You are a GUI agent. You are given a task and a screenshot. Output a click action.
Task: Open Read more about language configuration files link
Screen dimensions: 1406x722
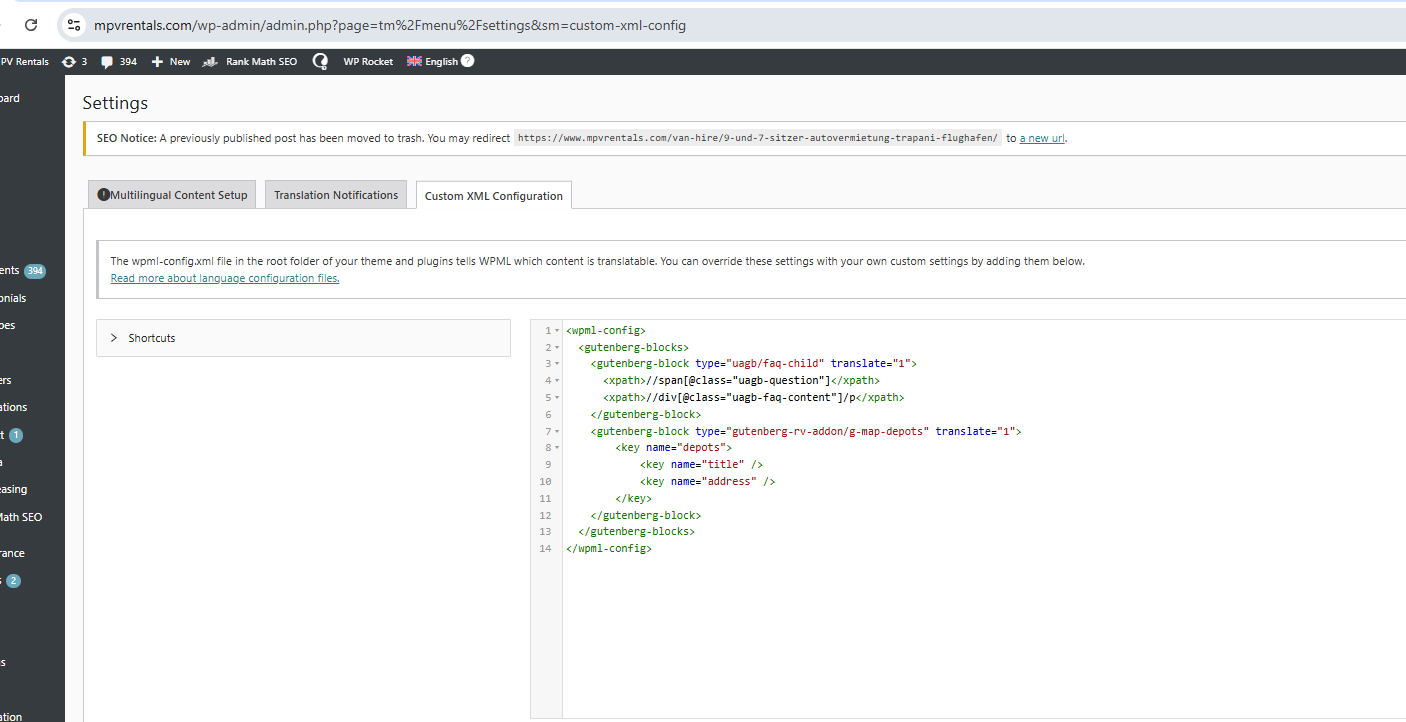point(224,278)
